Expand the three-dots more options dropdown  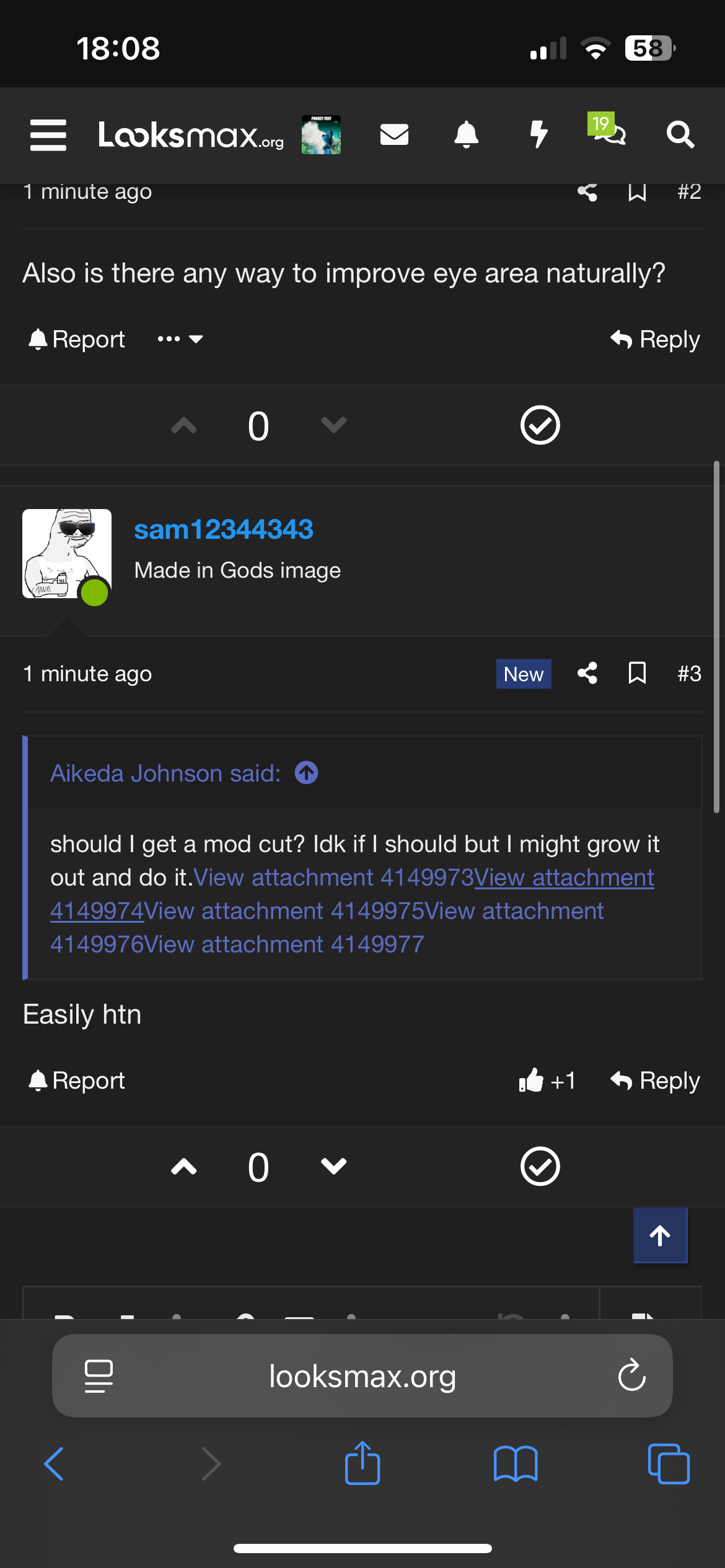180,339
